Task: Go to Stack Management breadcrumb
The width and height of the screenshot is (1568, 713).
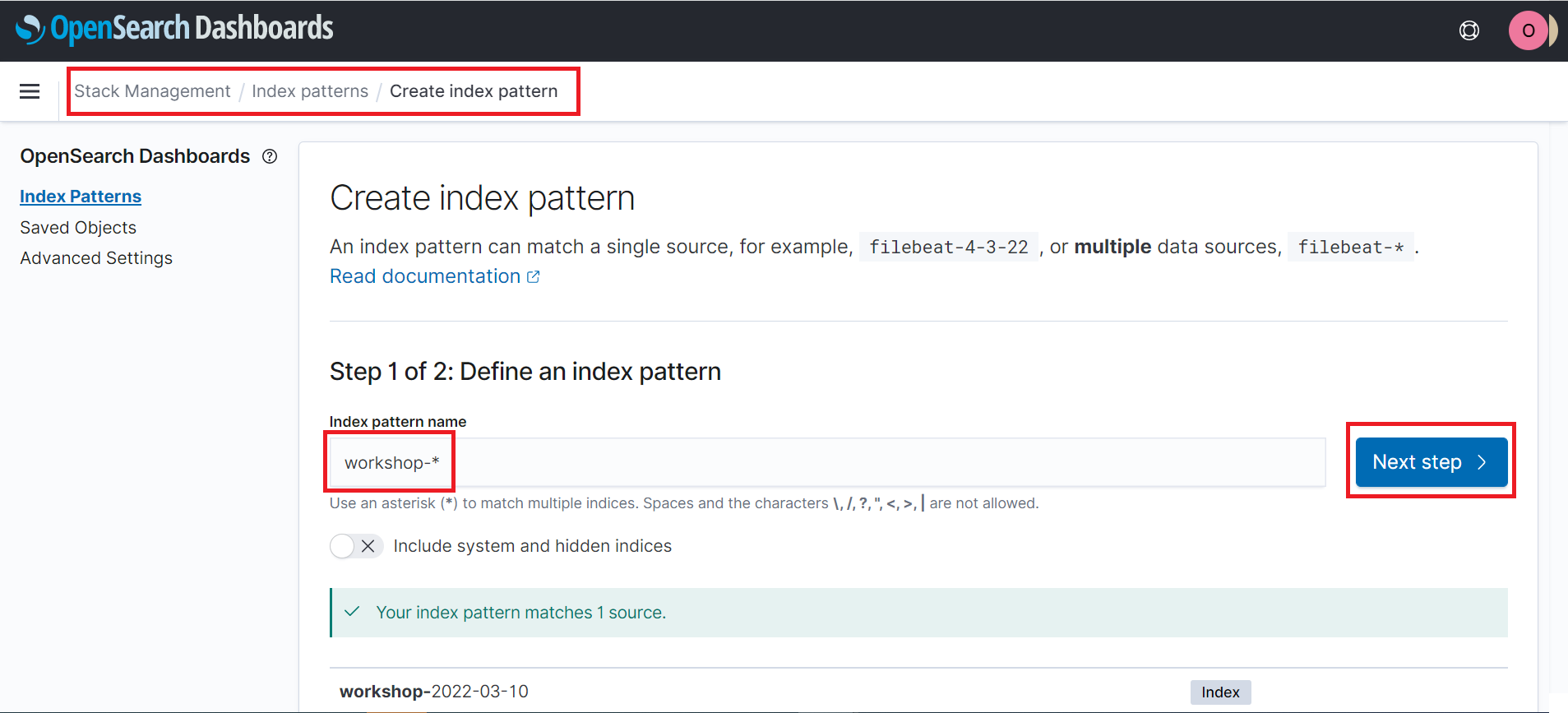Action: click(152, 91)
